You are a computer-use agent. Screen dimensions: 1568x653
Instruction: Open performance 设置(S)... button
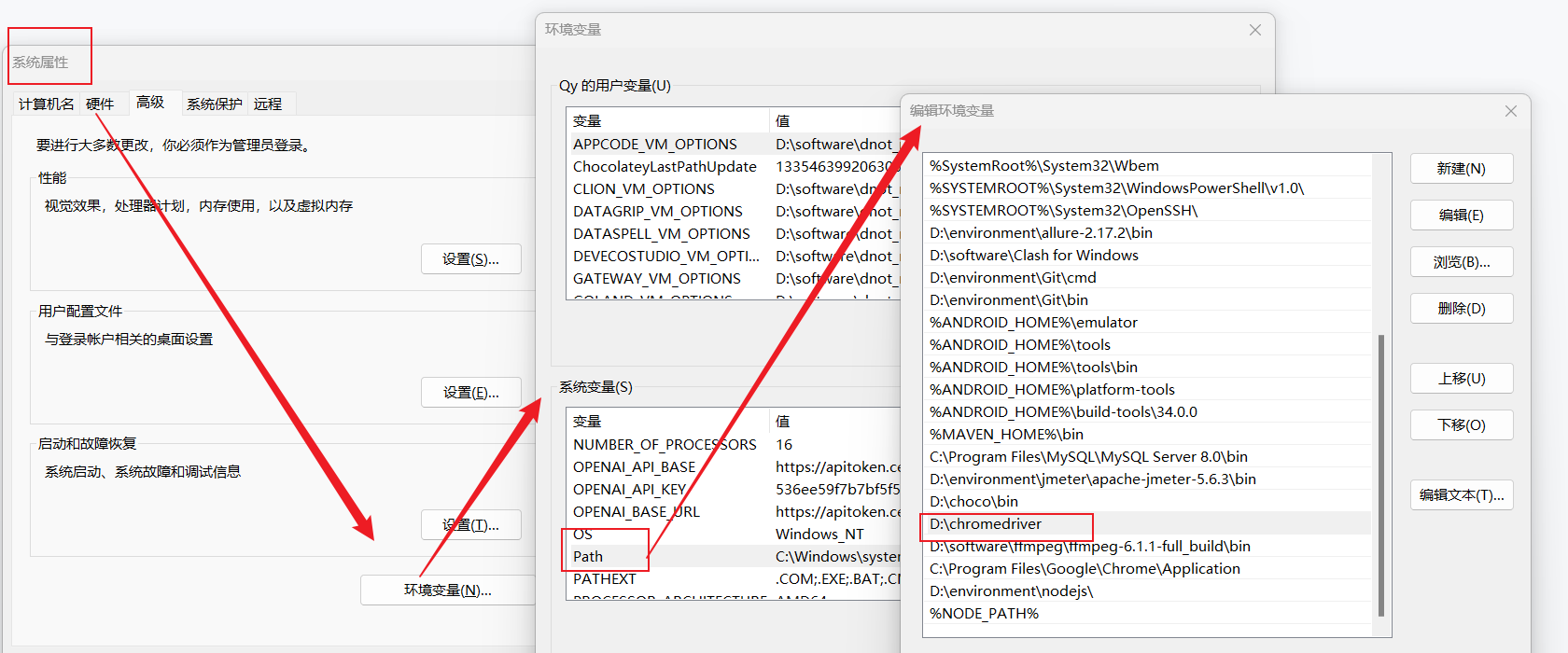470,259
